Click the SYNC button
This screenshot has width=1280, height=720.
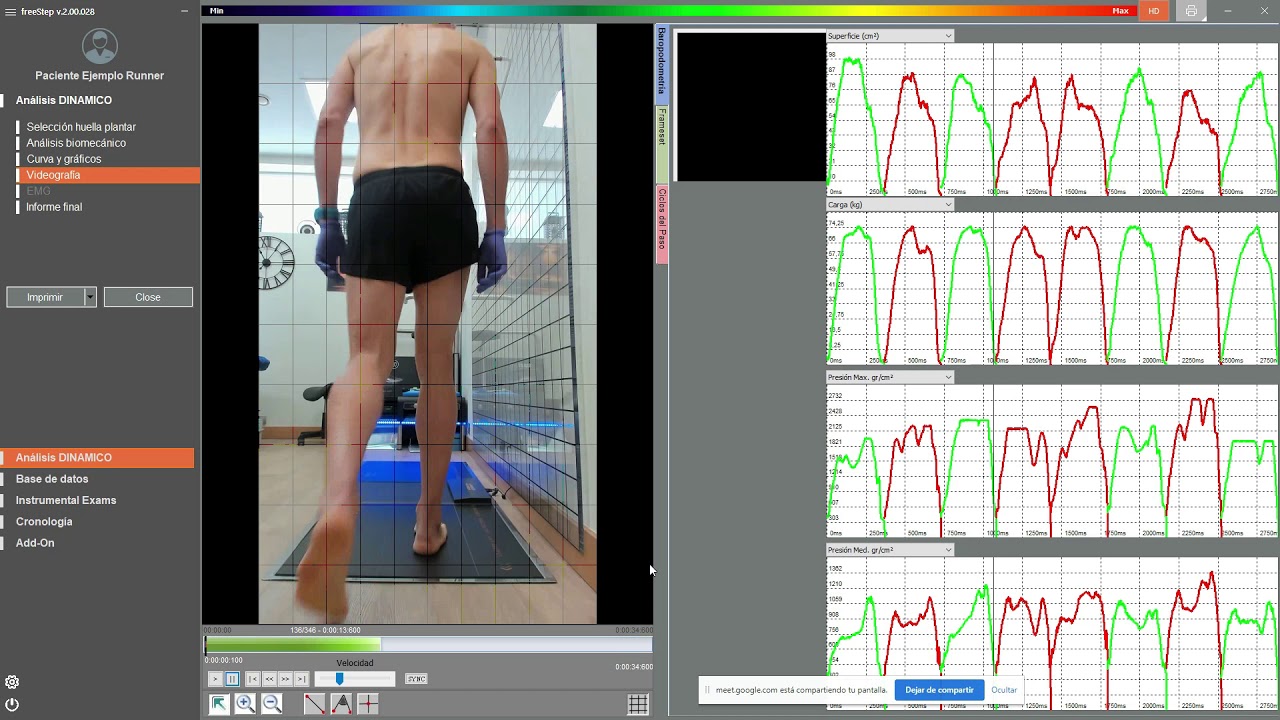point(416,679)
